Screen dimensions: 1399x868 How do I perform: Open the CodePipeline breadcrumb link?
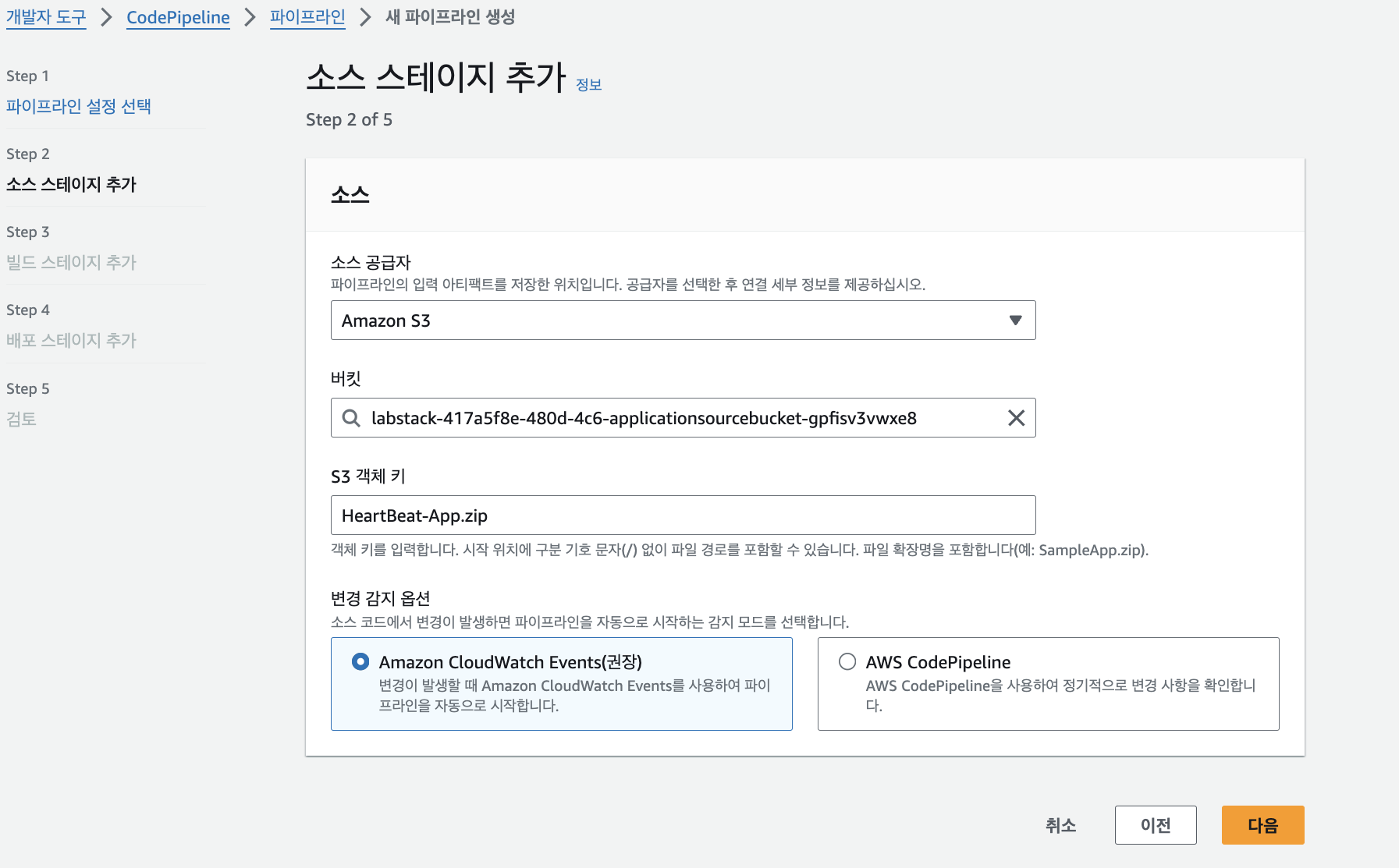click(178, 17)
